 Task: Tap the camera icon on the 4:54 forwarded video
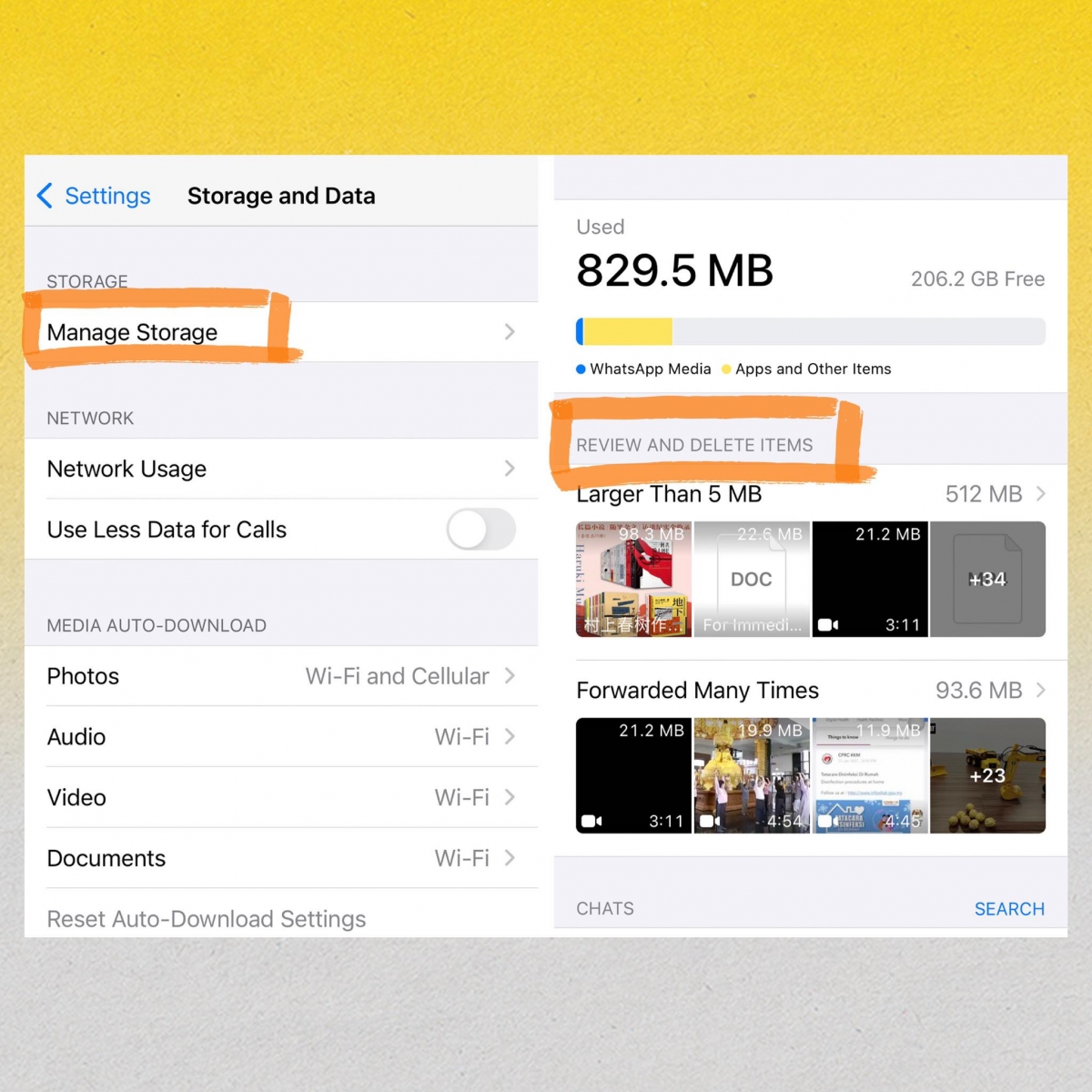(708, 820)
